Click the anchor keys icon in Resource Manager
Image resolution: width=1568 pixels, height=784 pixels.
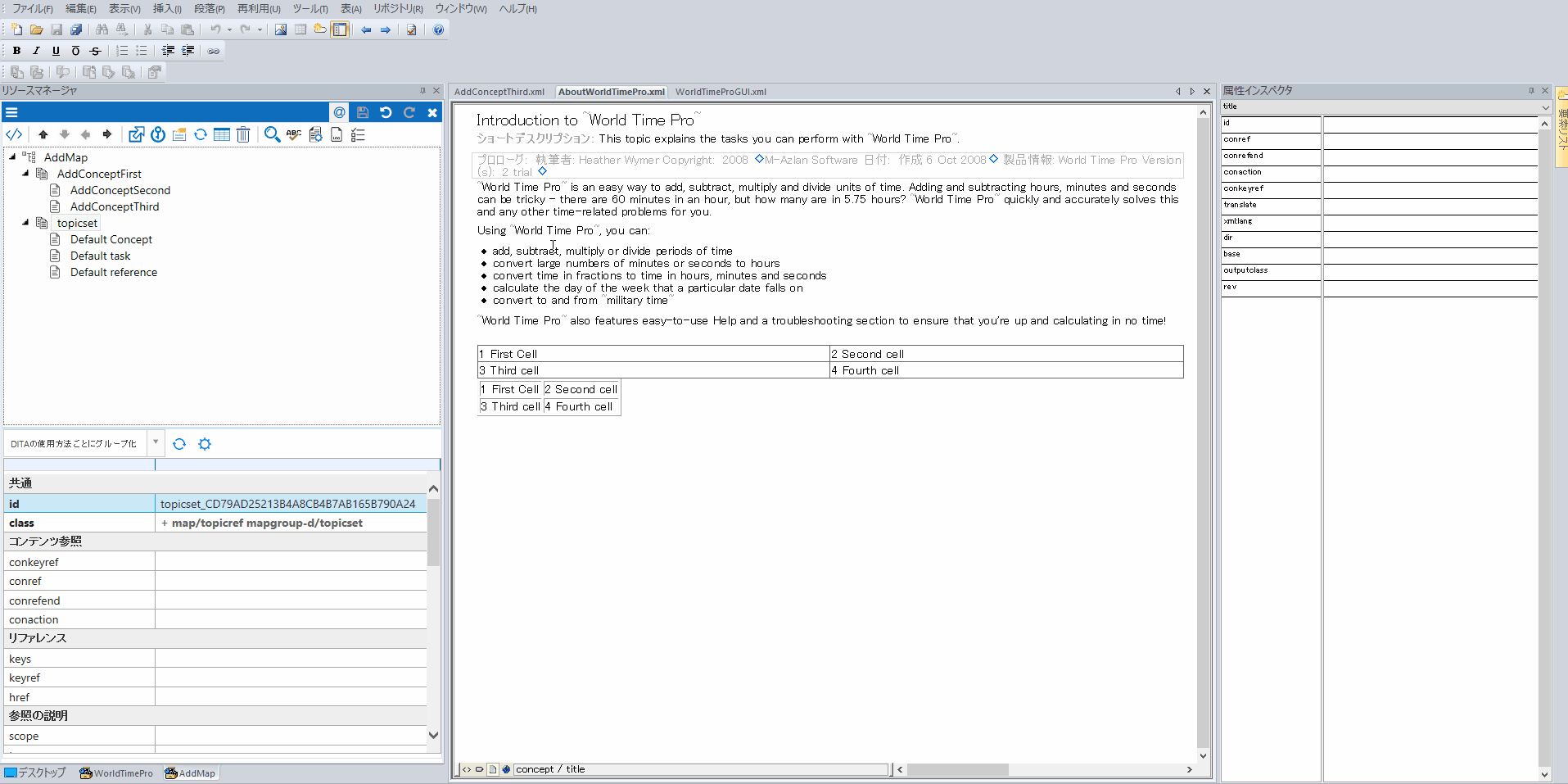tap(158, 134)
